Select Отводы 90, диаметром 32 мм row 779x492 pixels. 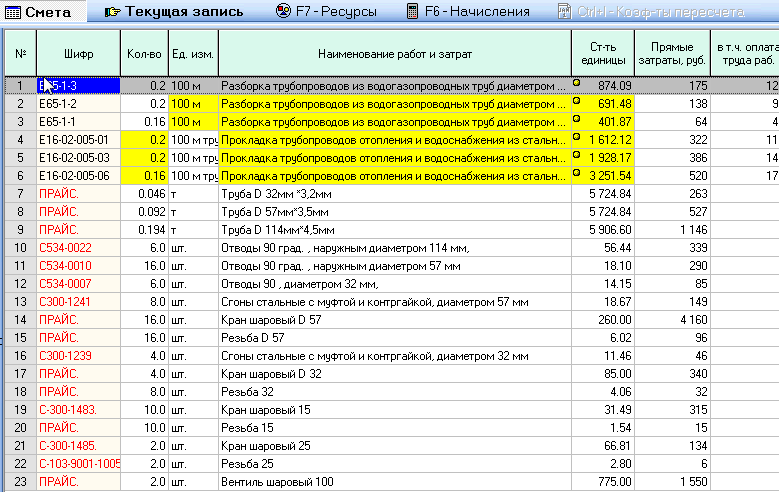point(395,284)
